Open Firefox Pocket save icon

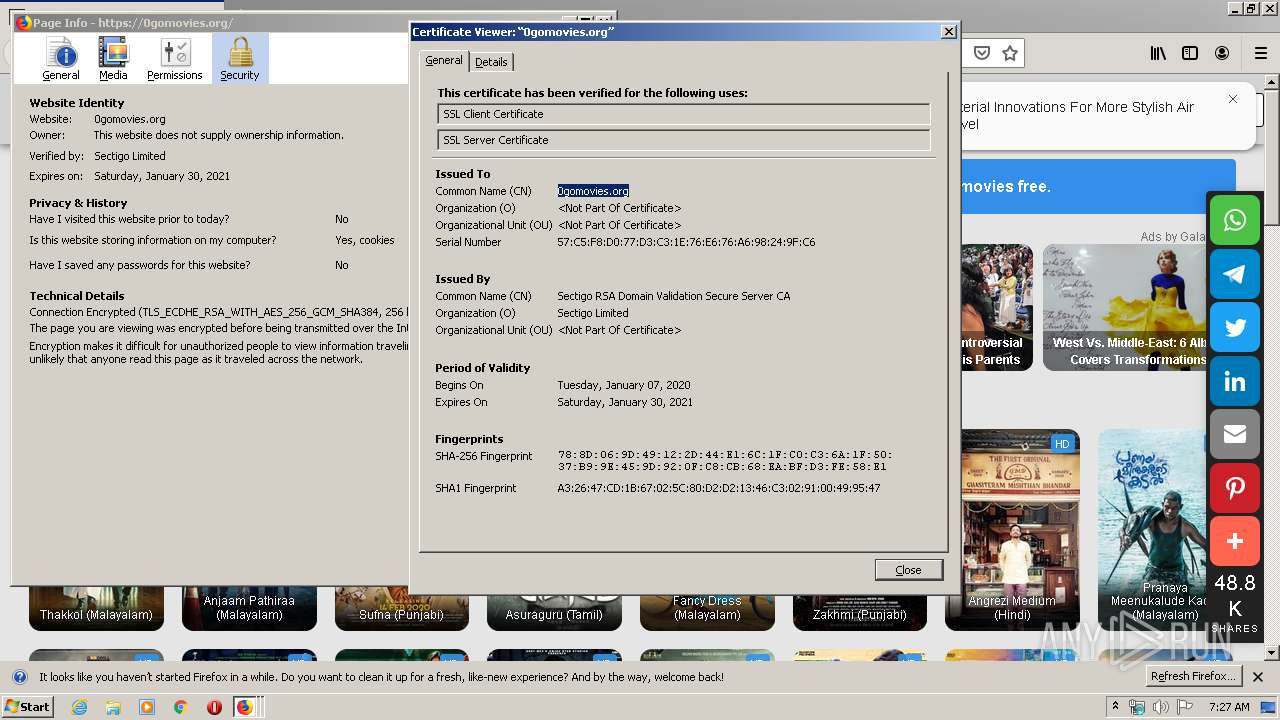(x=982, y=53)
